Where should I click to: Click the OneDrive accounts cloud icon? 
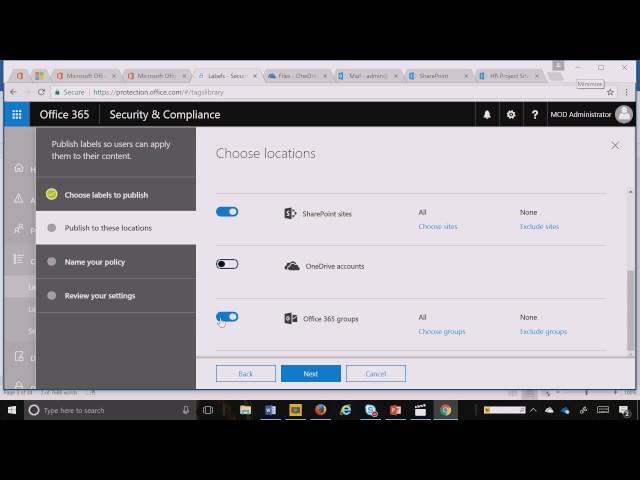tap(292, 266)
